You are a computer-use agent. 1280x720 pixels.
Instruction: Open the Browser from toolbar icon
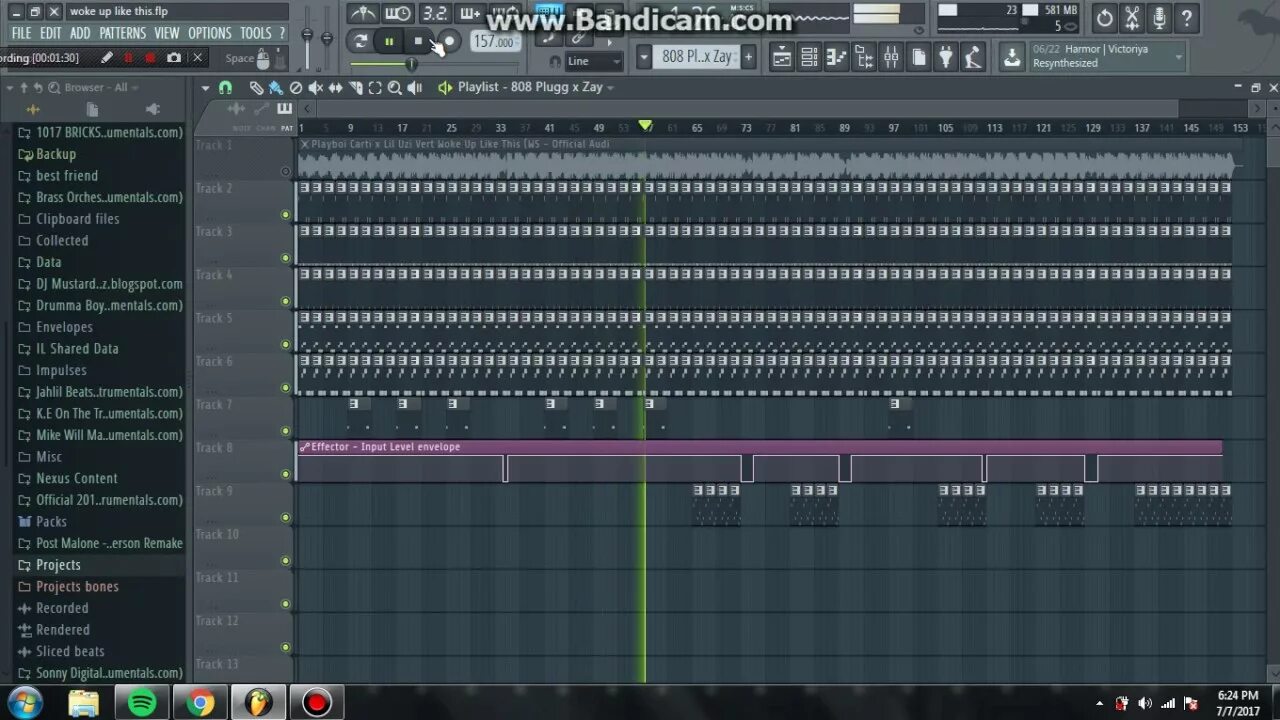coord(864,57)
